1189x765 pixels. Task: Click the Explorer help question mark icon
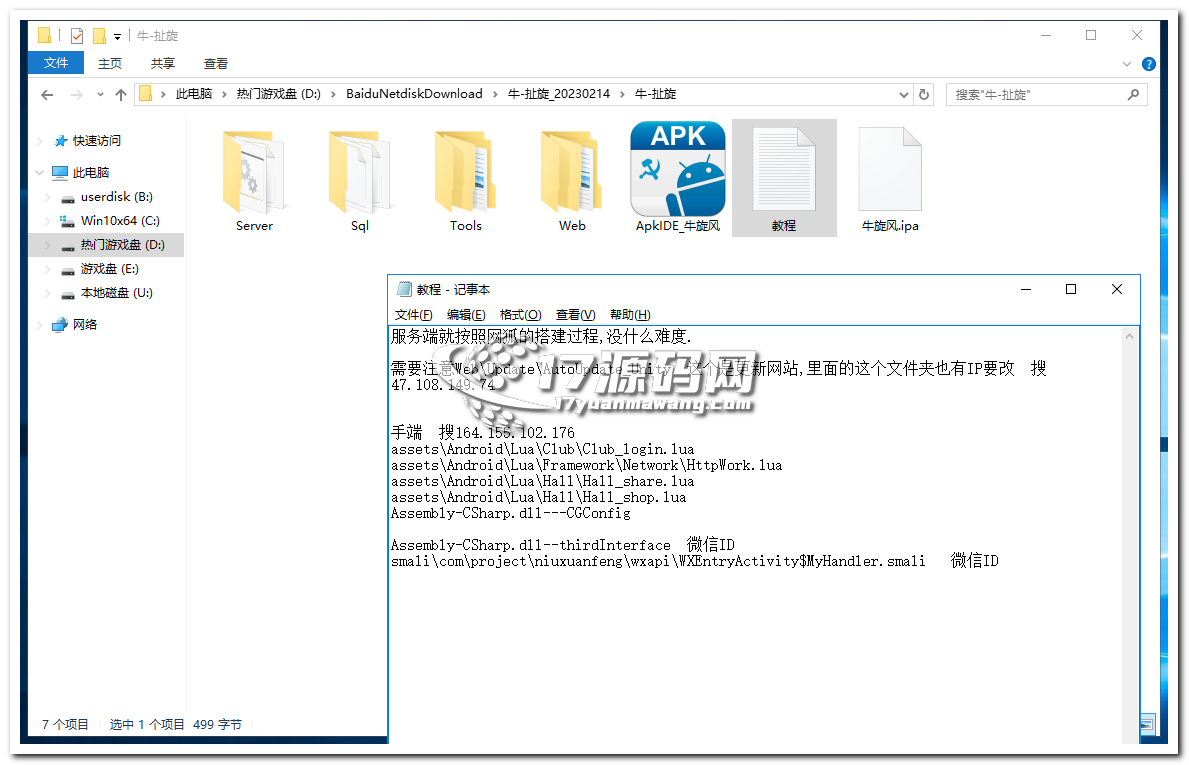(1149, 63)
